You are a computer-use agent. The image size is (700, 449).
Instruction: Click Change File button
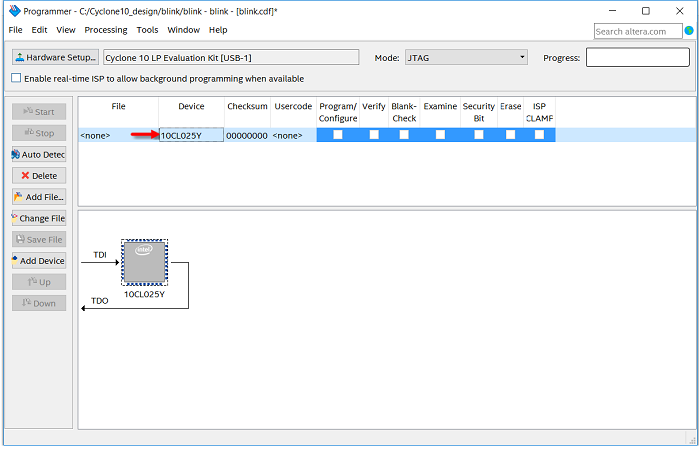[39, 218]
